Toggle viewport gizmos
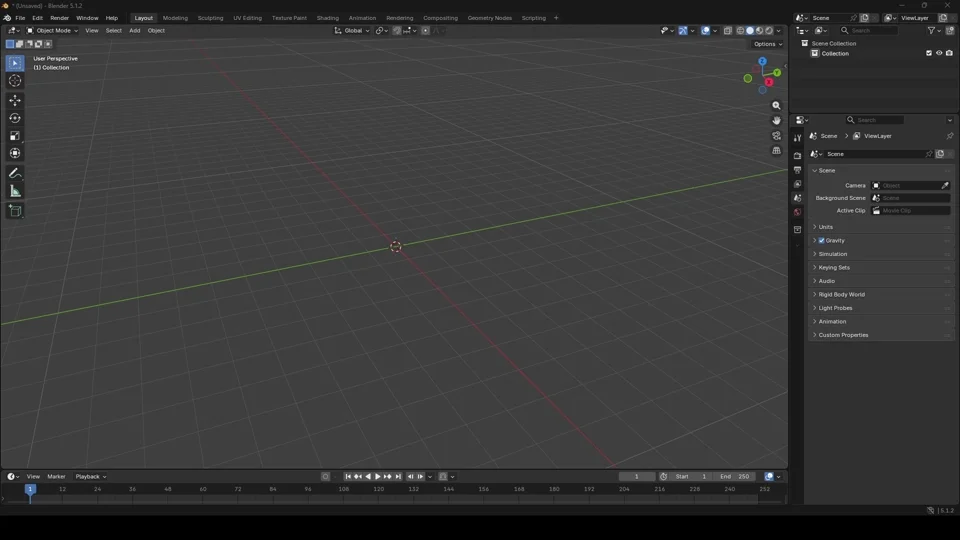This screenshot has height=540, width=960. click(683, 31)
